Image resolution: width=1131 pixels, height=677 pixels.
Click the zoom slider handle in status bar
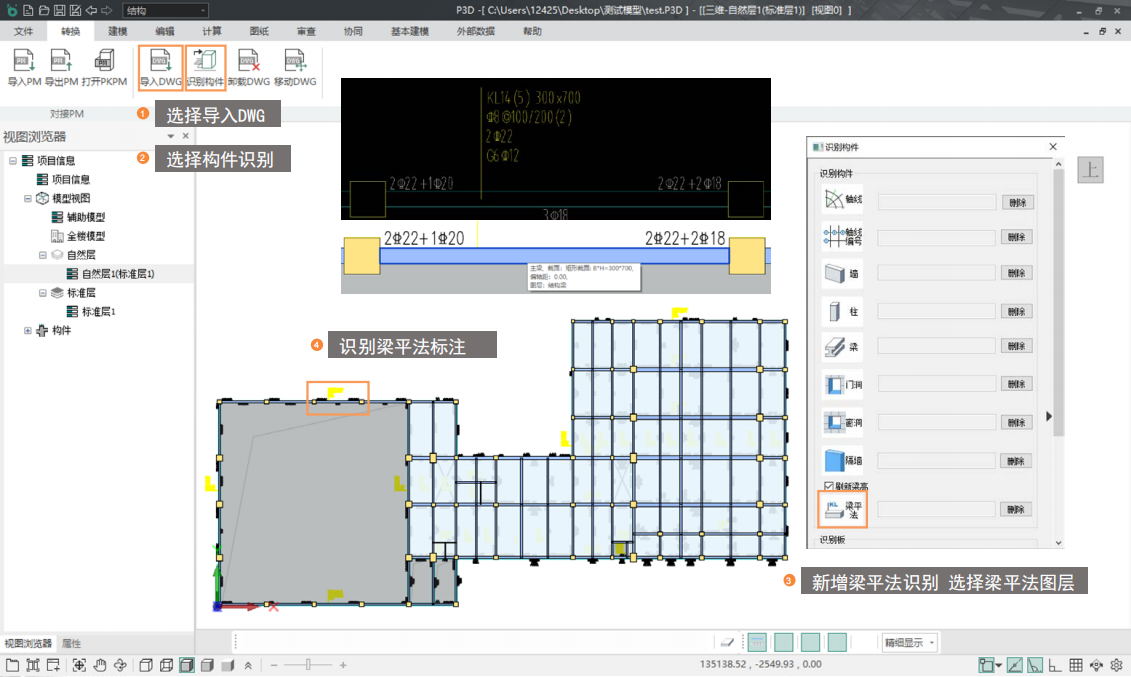[308, 665]
